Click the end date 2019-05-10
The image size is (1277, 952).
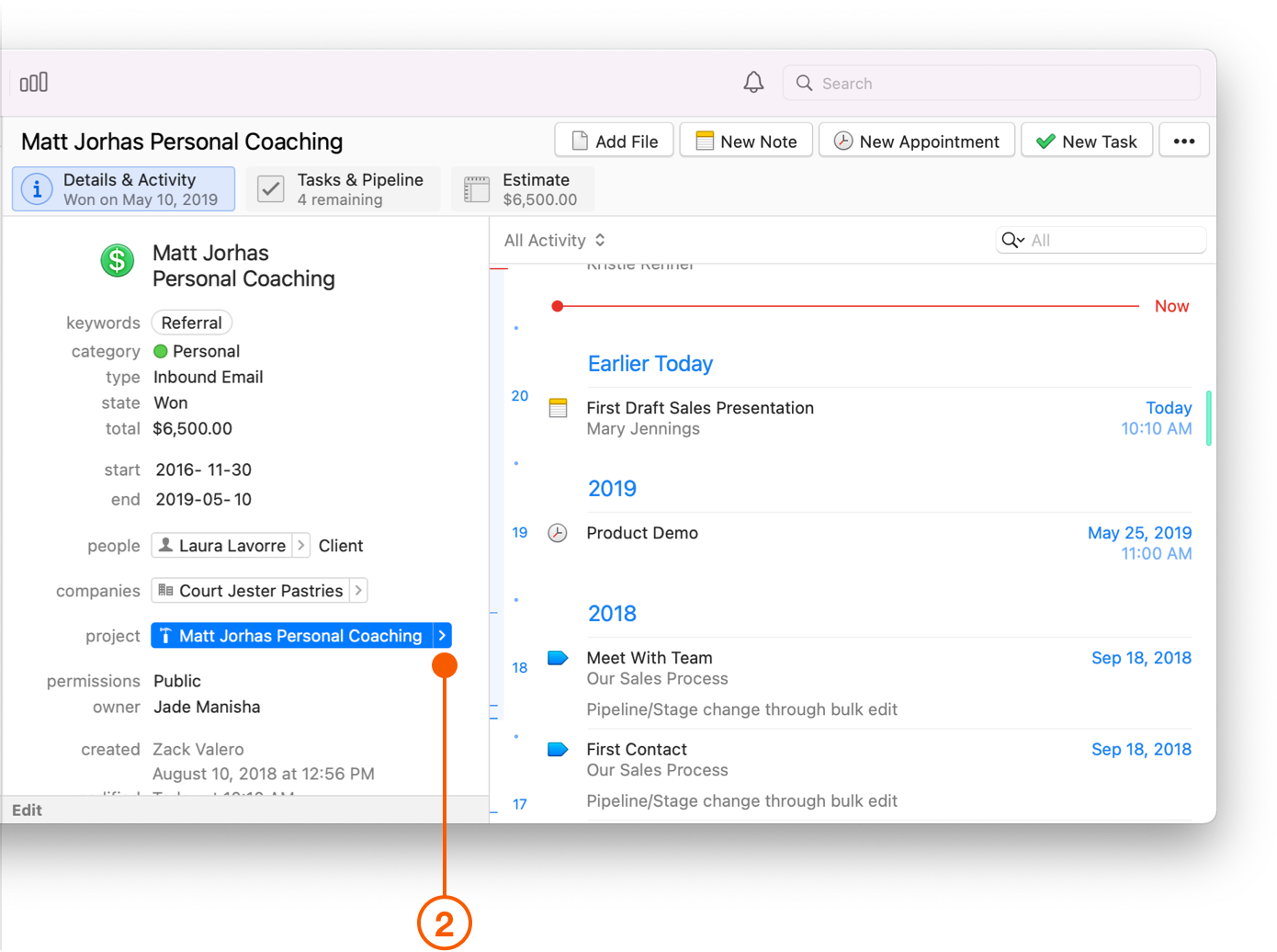204,499
